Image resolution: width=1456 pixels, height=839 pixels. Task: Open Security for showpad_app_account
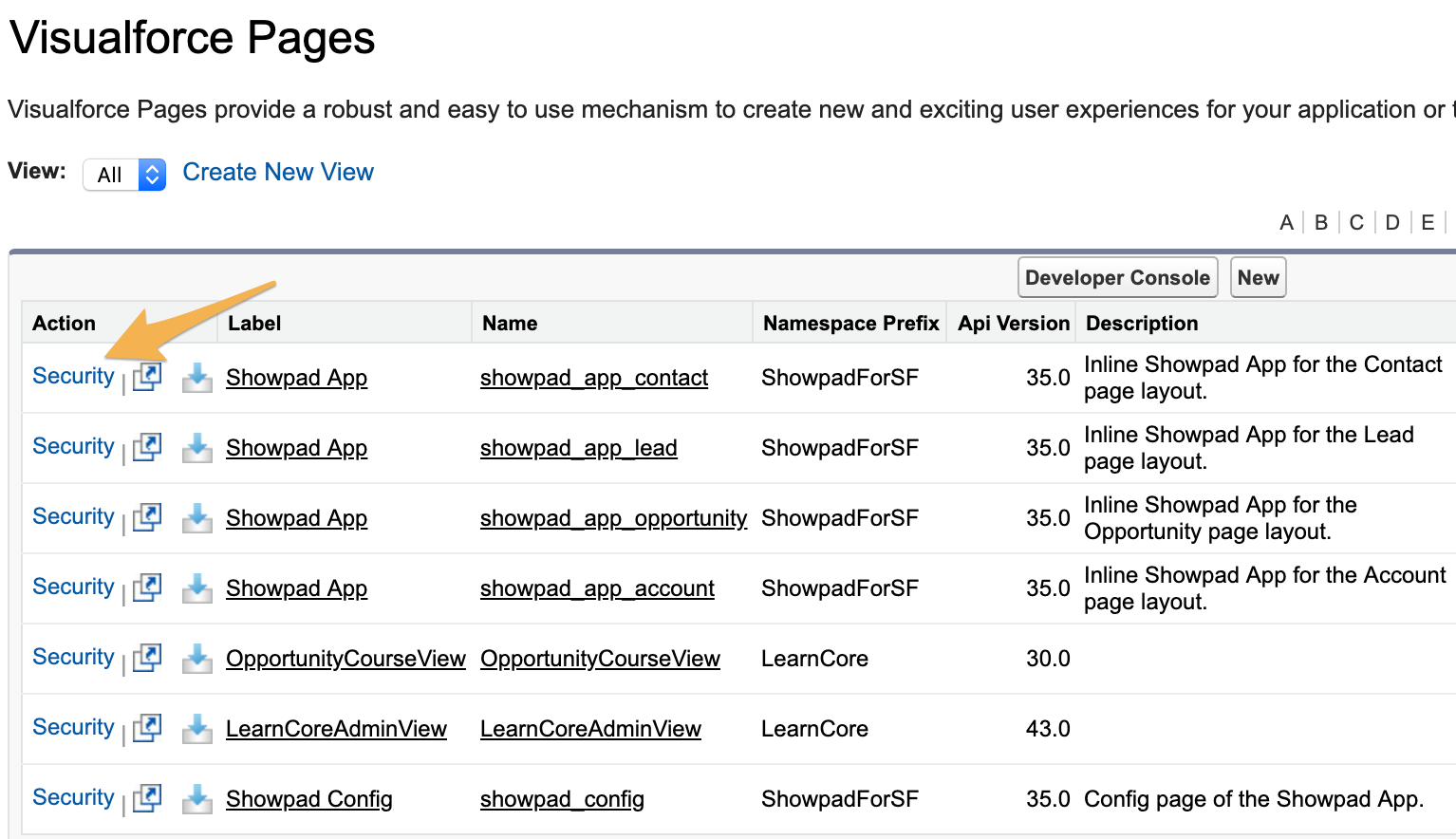[x=73, y=587]
